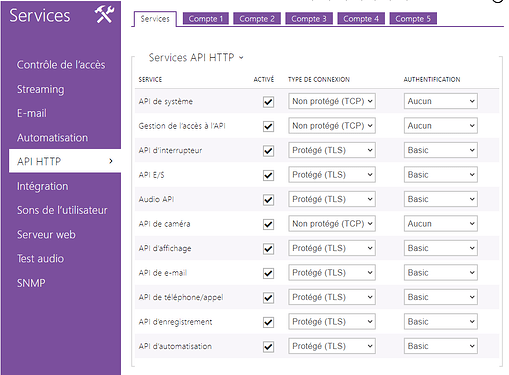
Task: Open the Compte 5 tab
Action: click(413, 19)
